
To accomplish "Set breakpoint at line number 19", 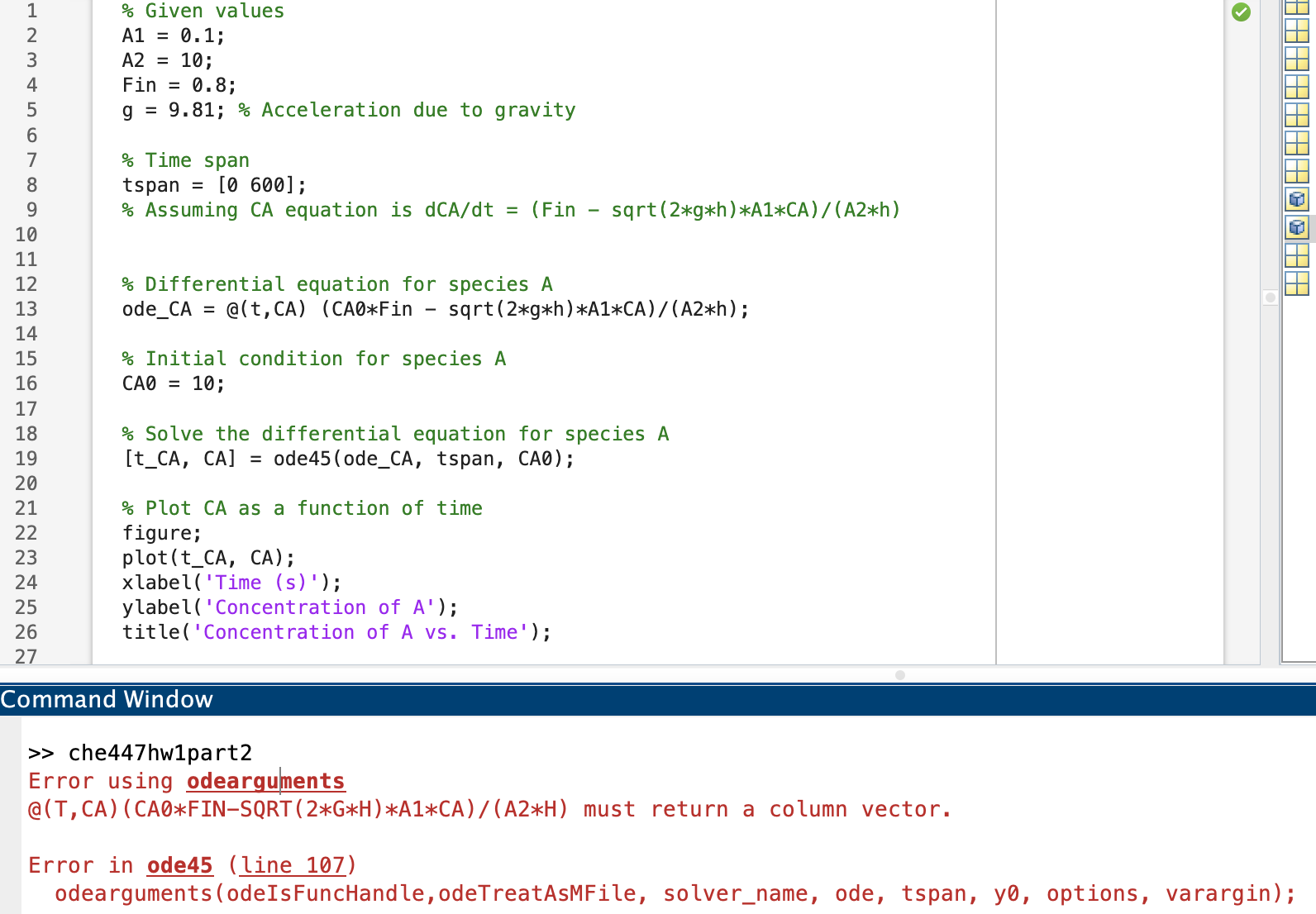I will click(26, 459).
